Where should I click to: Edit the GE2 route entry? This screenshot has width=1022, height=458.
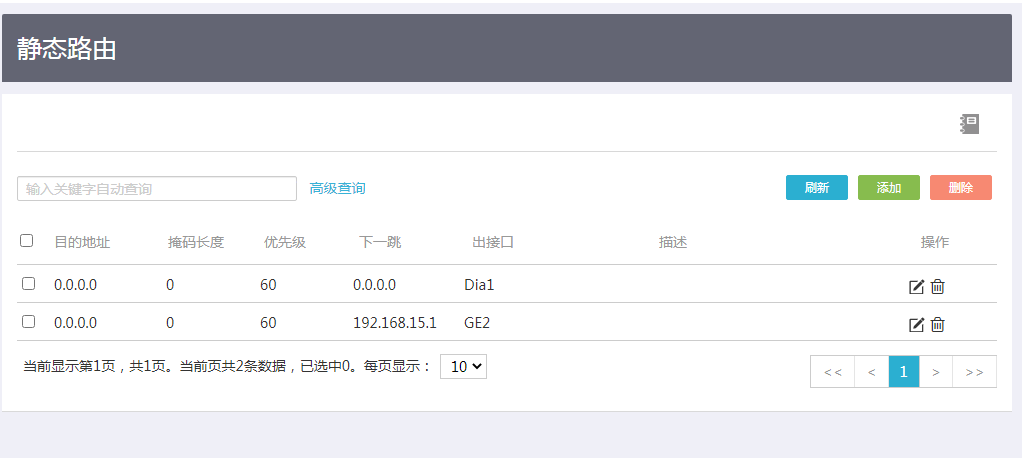point(916,324)
